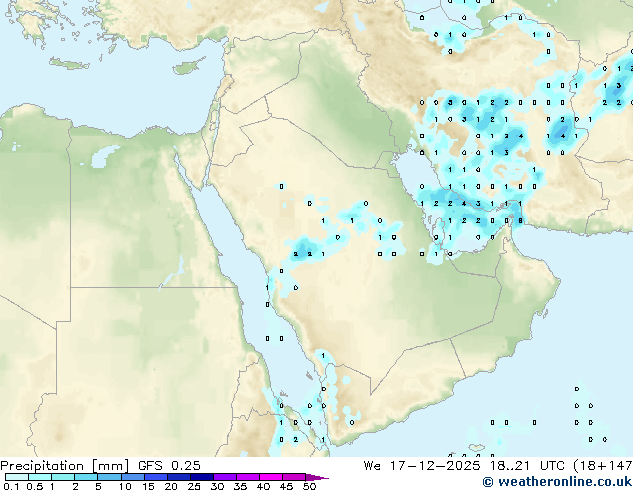The height and width of the screenshot is (490, 634).
Task: Pick the legend swatch between 10 and 15
Action: pyautogui.click(x=132, y=477)
